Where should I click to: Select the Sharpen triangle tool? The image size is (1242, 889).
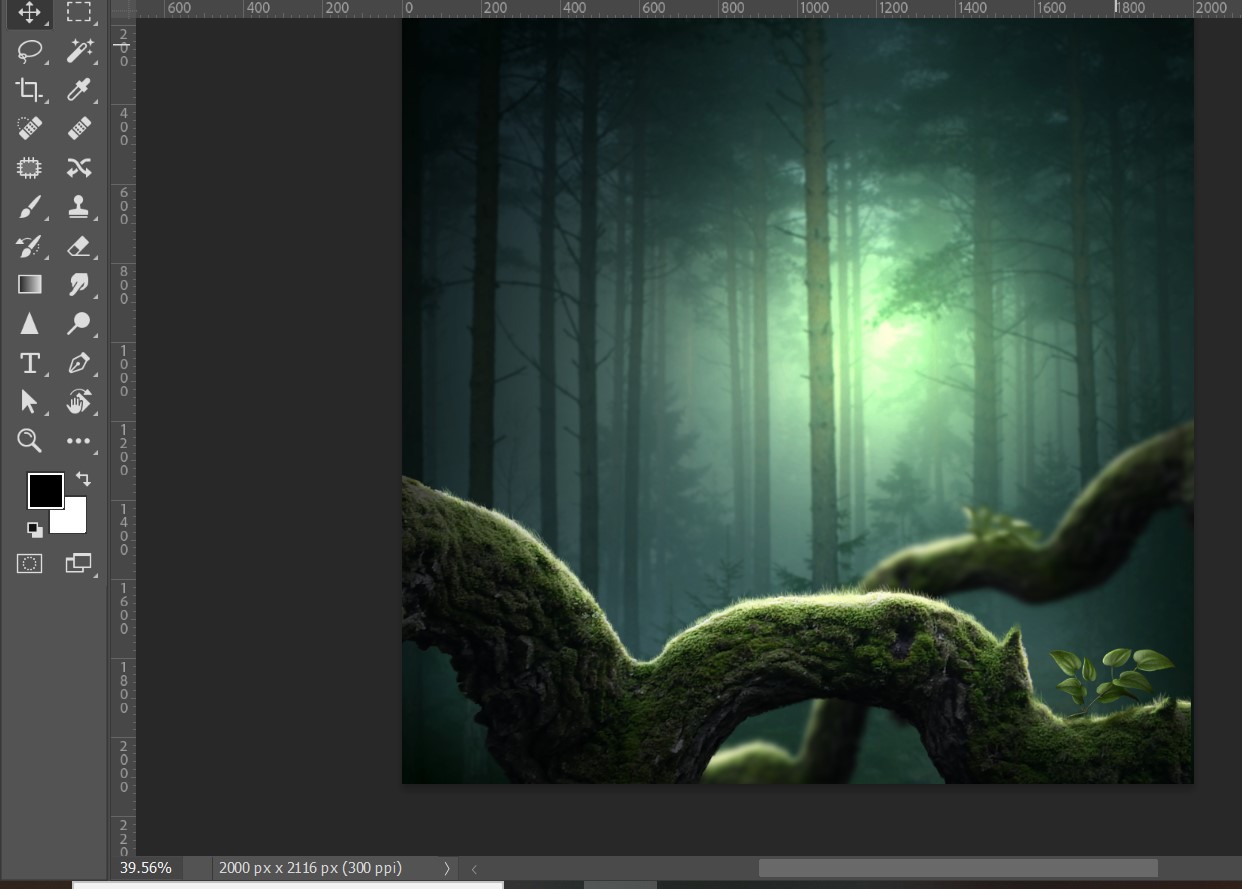pos(29,324)
